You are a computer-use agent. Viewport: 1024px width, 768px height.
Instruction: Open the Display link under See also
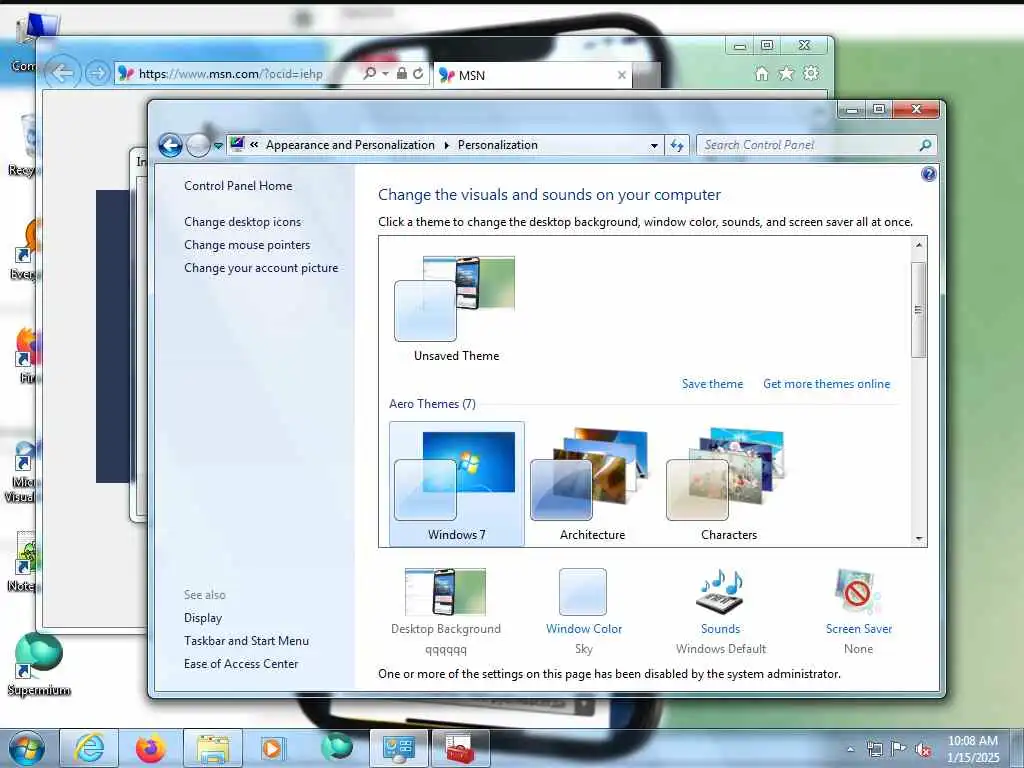click(x=203, y=618)
